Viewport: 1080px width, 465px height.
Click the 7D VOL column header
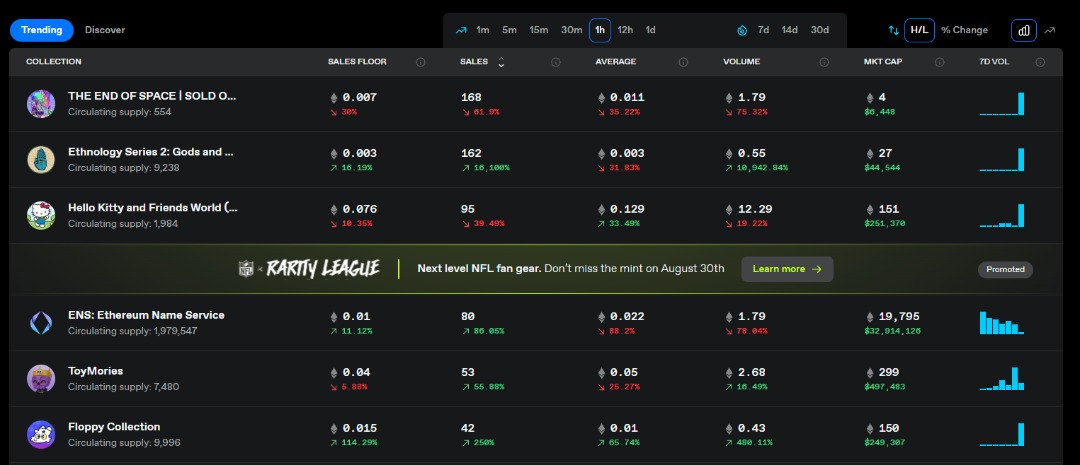(x=995, y=62)
